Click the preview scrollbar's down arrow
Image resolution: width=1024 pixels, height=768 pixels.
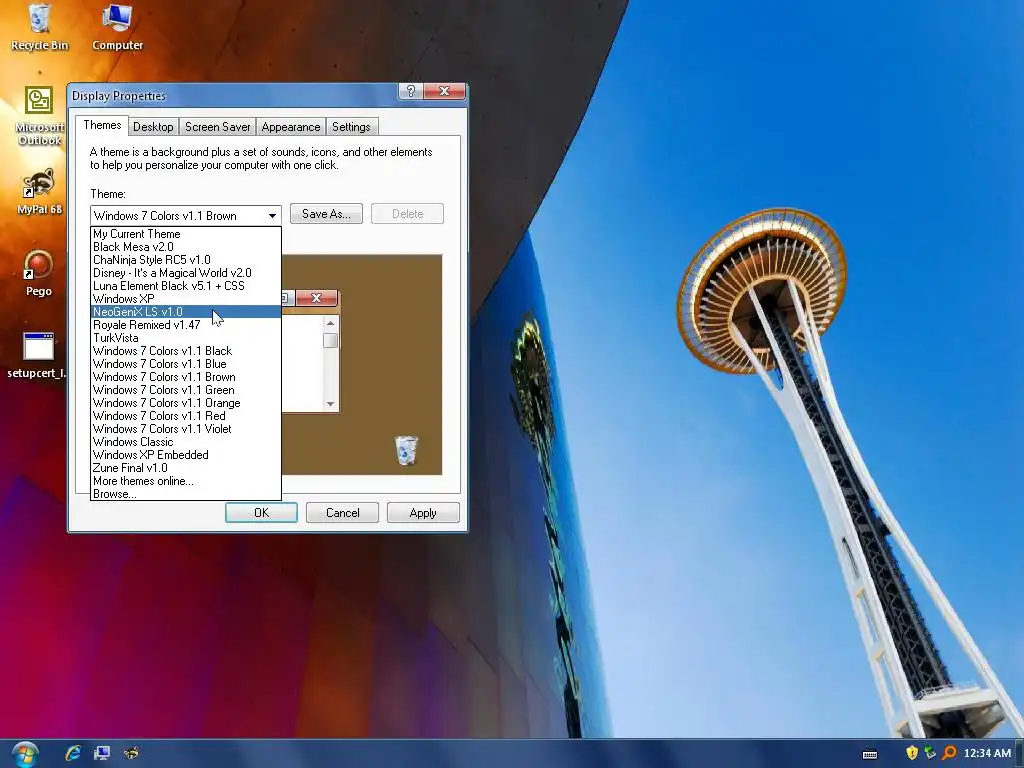click(330, 404)
